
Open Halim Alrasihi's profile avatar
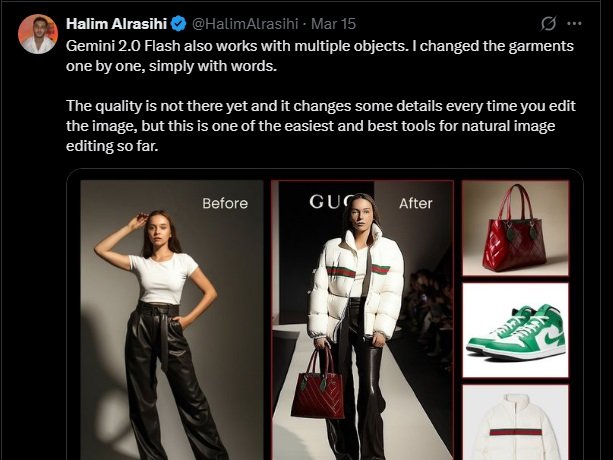click(38, 34)
